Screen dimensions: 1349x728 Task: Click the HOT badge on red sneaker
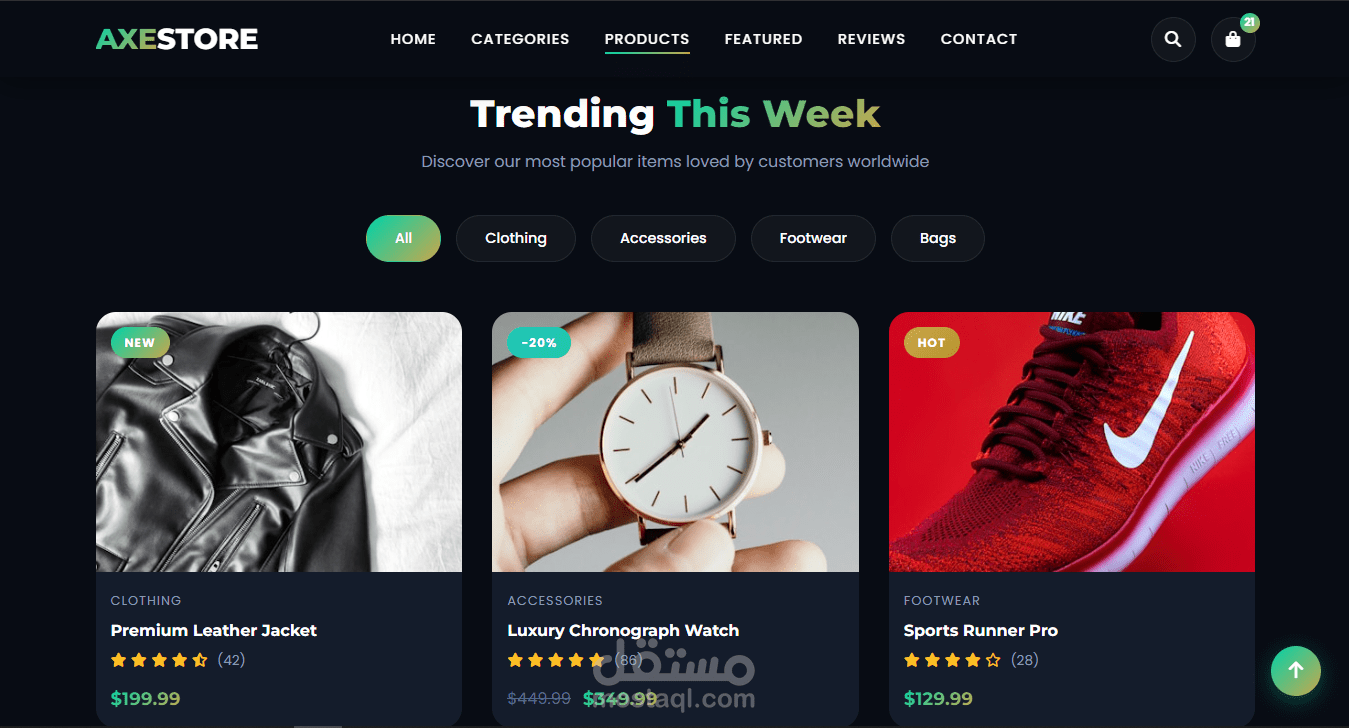click(931, 342)
